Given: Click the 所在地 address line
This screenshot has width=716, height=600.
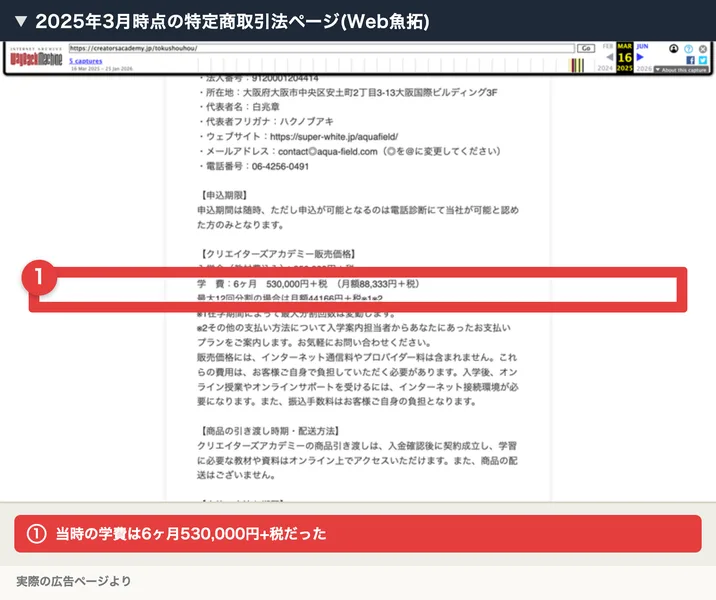Looking at the screenshot, I should [x=347, y=92].
